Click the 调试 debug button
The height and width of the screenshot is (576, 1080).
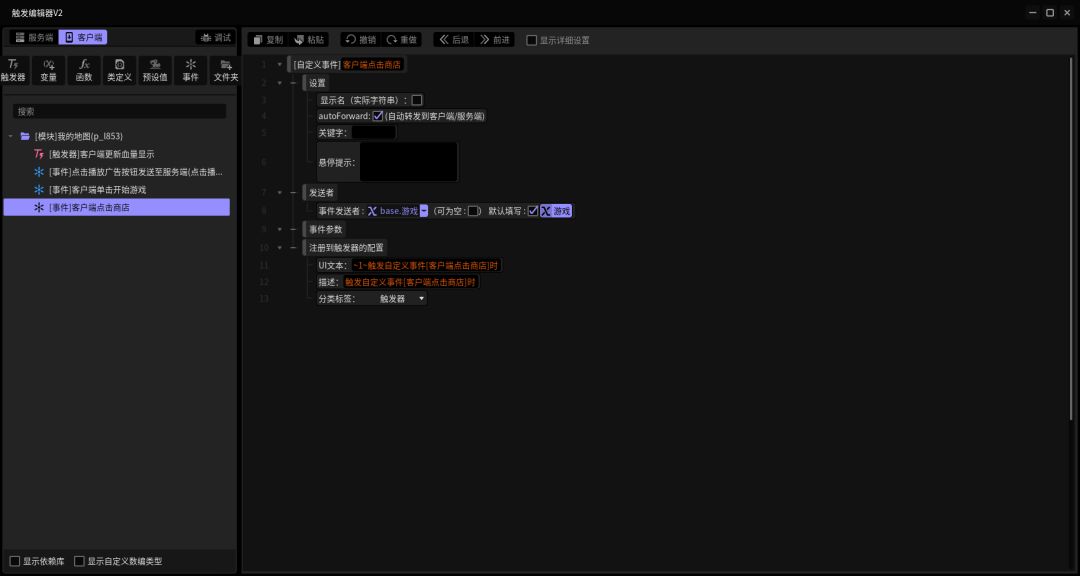pyautogui.click(x=216, y=37)
